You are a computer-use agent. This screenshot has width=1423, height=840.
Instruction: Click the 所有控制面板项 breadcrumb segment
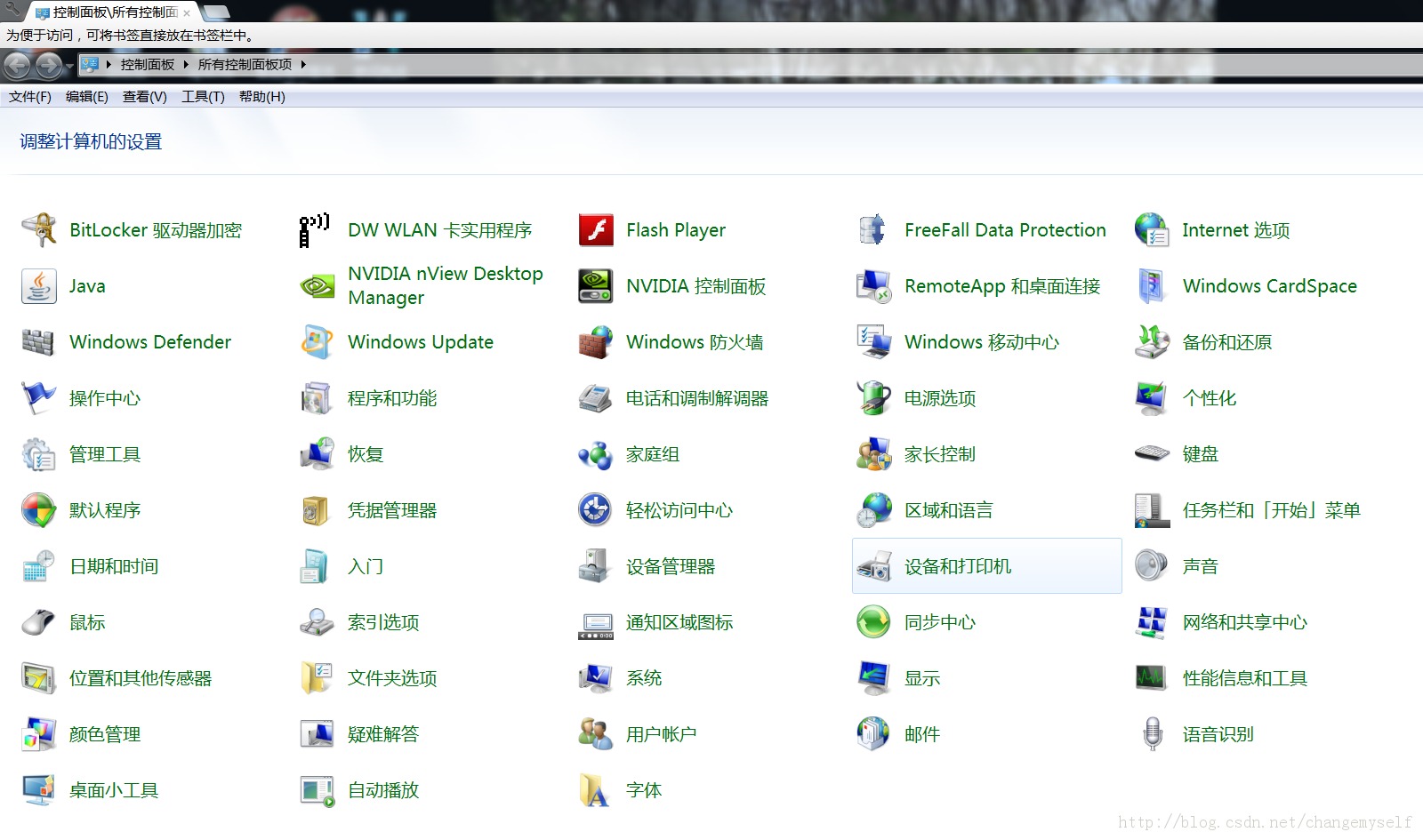(245, 64)
